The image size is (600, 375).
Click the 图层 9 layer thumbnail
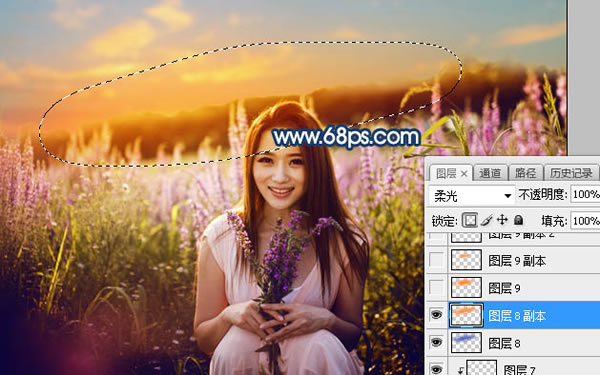tap(466, 287)
